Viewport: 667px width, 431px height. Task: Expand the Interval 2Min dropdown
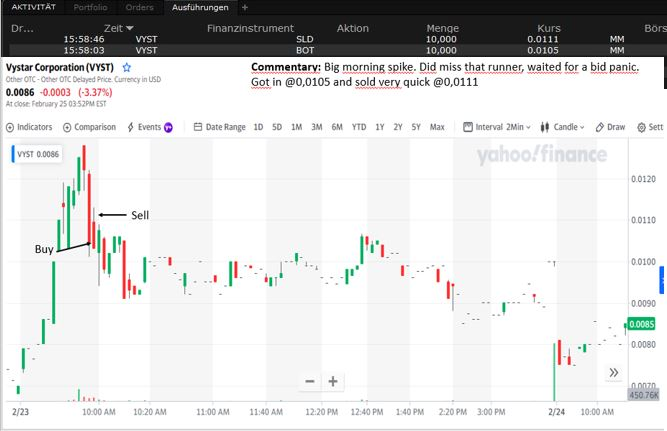click(497, 127)
